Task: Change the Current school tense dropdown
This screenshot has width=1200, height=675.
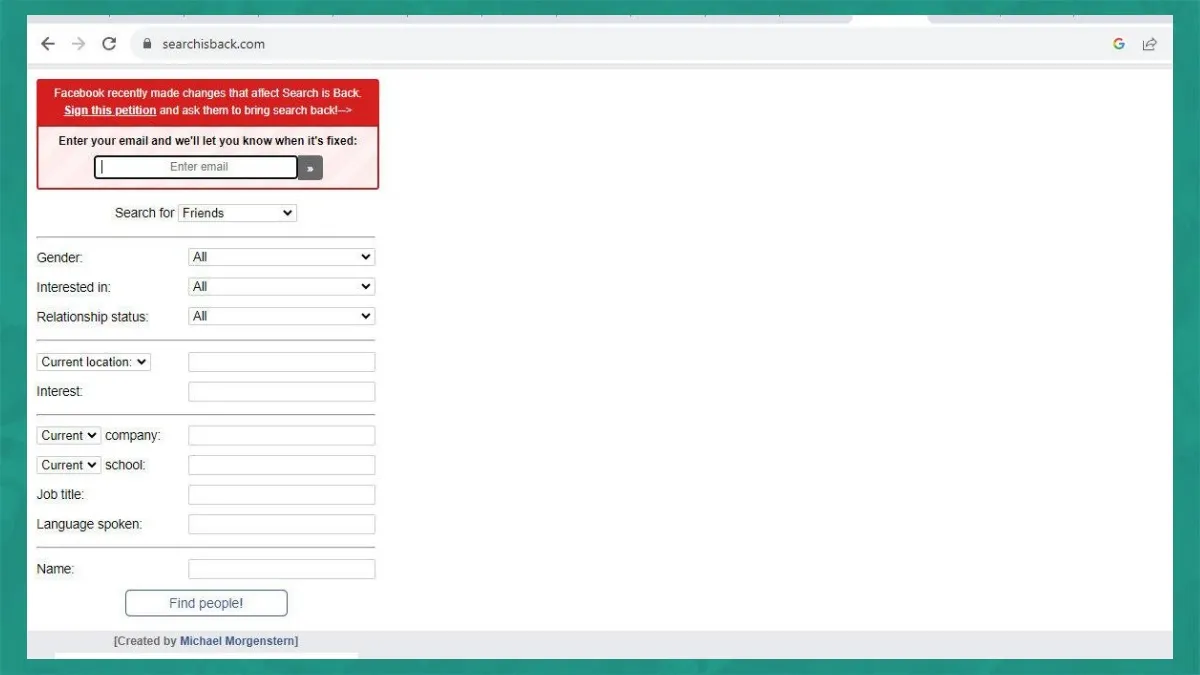Action: click(x=69, y=465)
